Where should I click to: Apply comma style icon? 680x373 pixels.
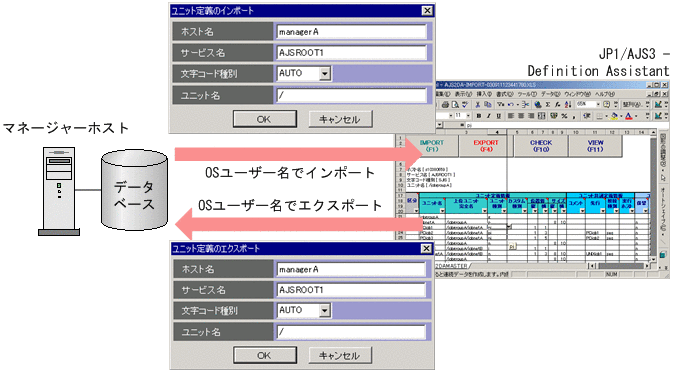click(574, 117)
